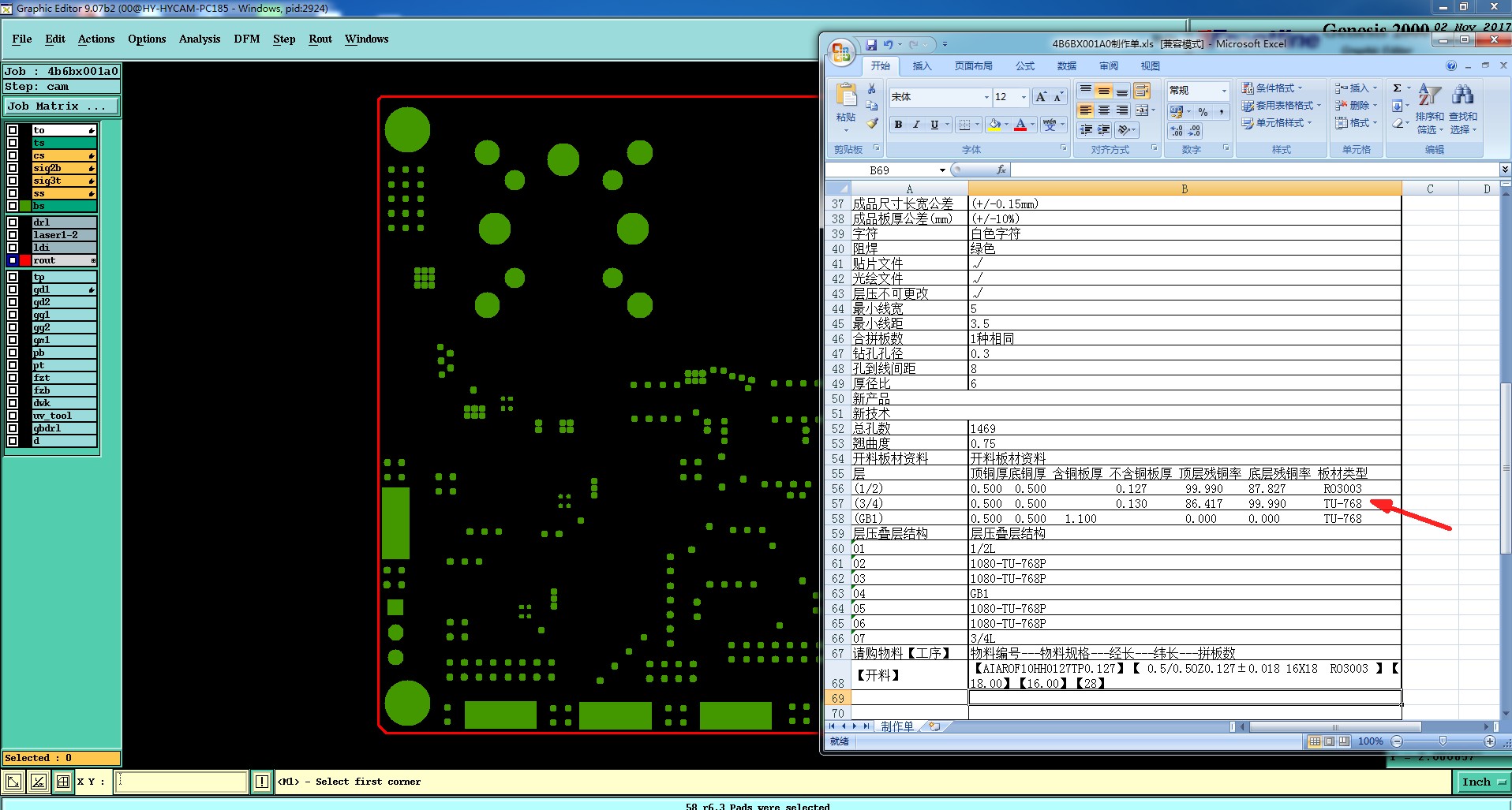1512x810 pixels.
Task: Open the 条件格式 conditional formatting dropdown
Action: click(x=1272, y=88)
